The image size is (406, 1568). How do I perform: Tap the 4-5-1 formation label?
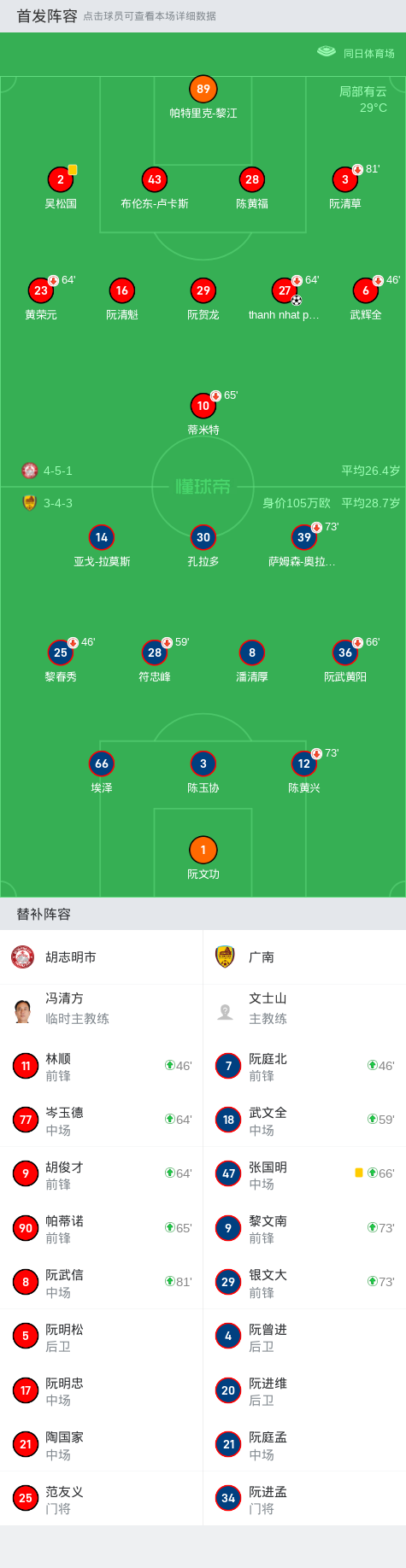click(x=58, y=471)
